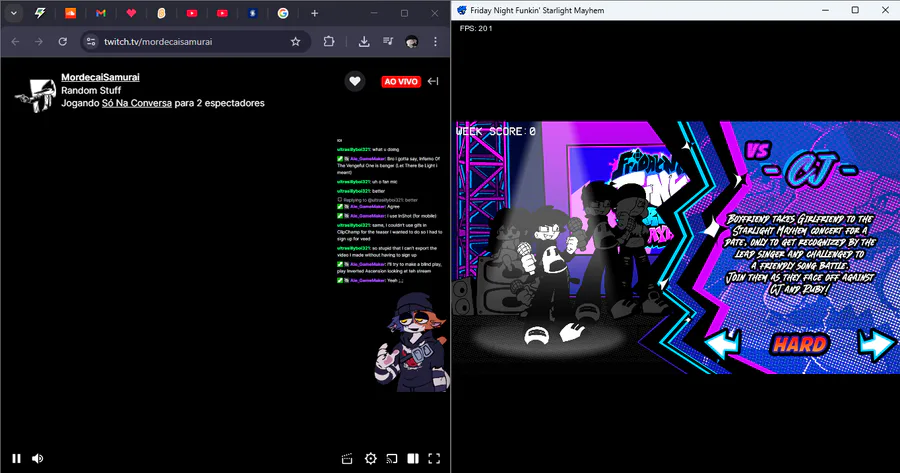The width and height of the screenshot is (900, 473).
Task: Switch to the pink heart browser tab
Action: tap(131, 13)
